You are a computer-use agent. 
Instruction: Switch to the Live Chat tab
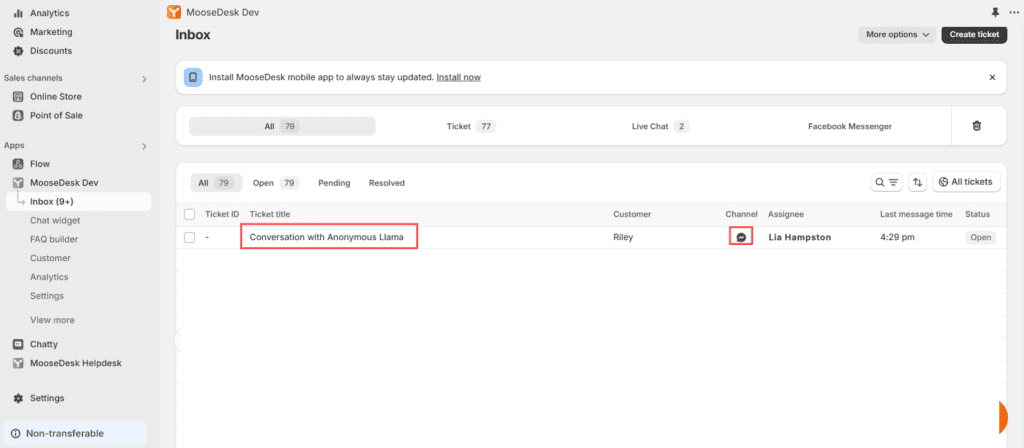point(660,127)
